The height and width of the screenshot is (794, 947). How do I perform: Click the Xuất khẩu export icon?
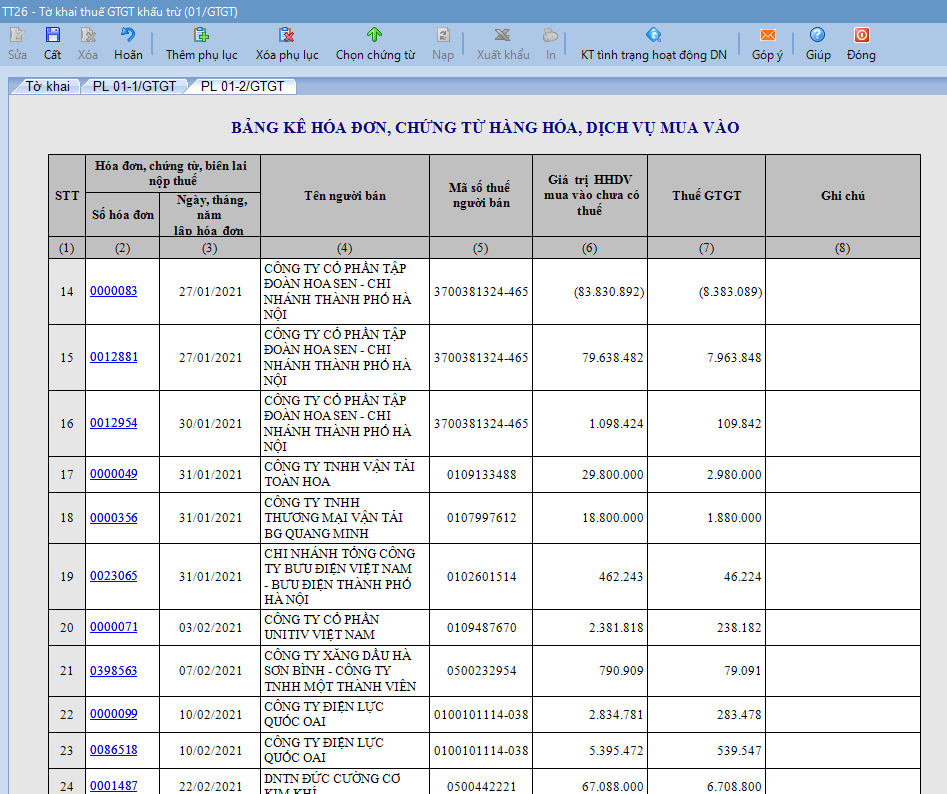pyautogui.click(x=502, y=35)
